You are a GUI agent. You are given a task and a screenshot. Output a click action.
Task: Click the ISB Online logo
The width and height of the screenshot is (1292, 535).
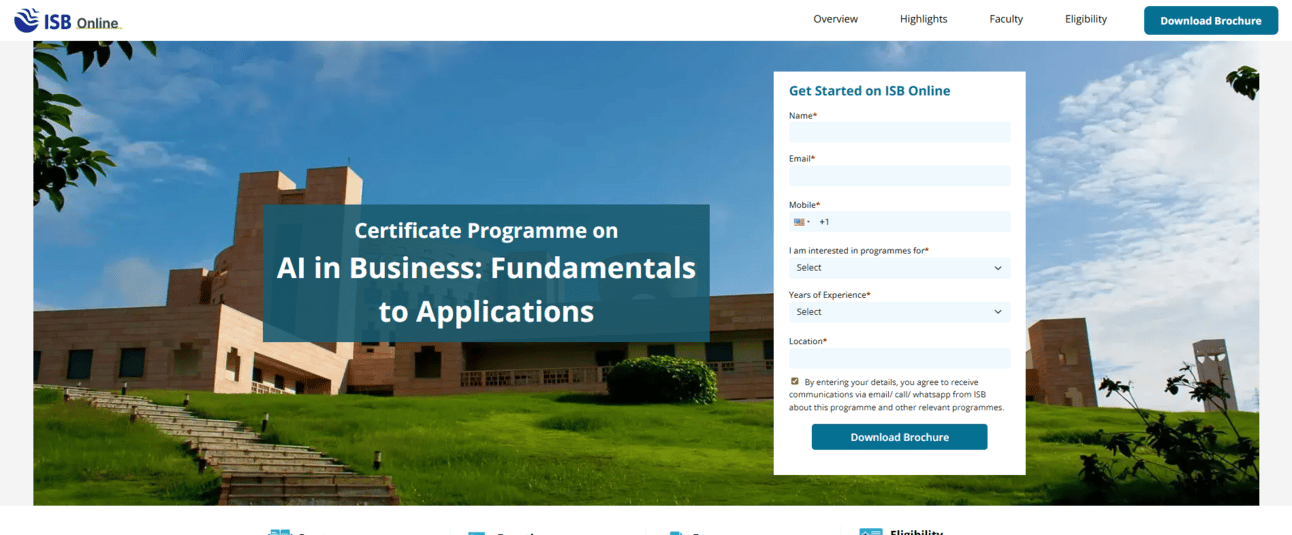(67, 20)
